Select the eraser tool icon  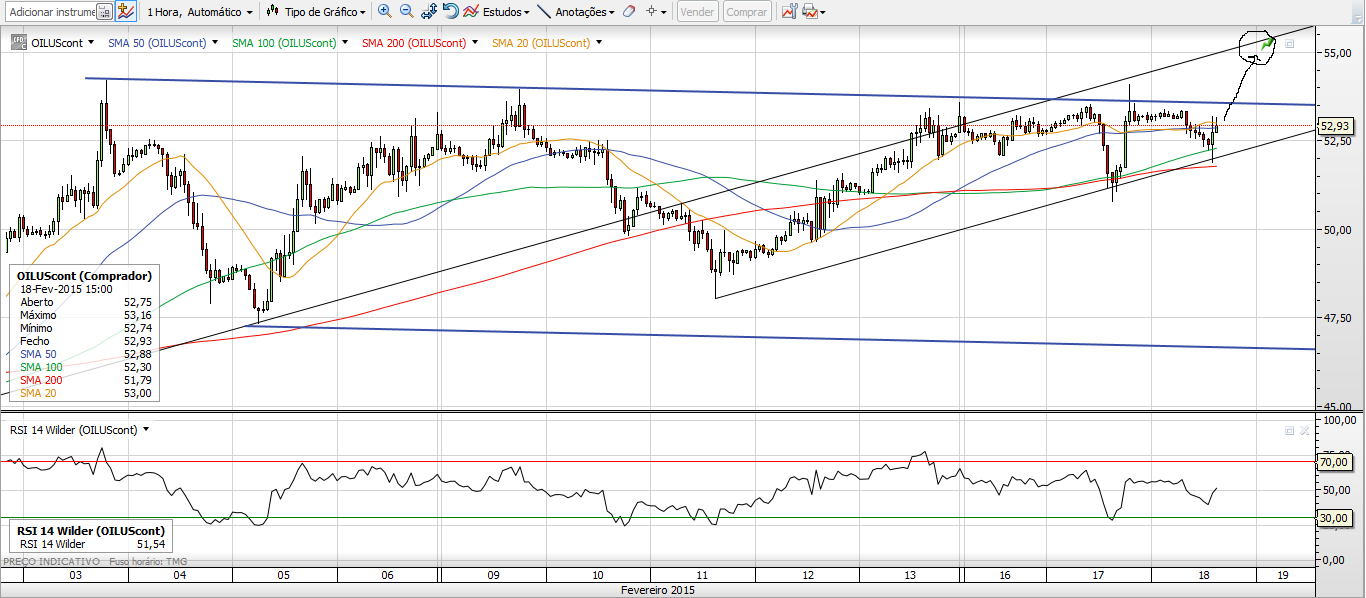point(628,12)
